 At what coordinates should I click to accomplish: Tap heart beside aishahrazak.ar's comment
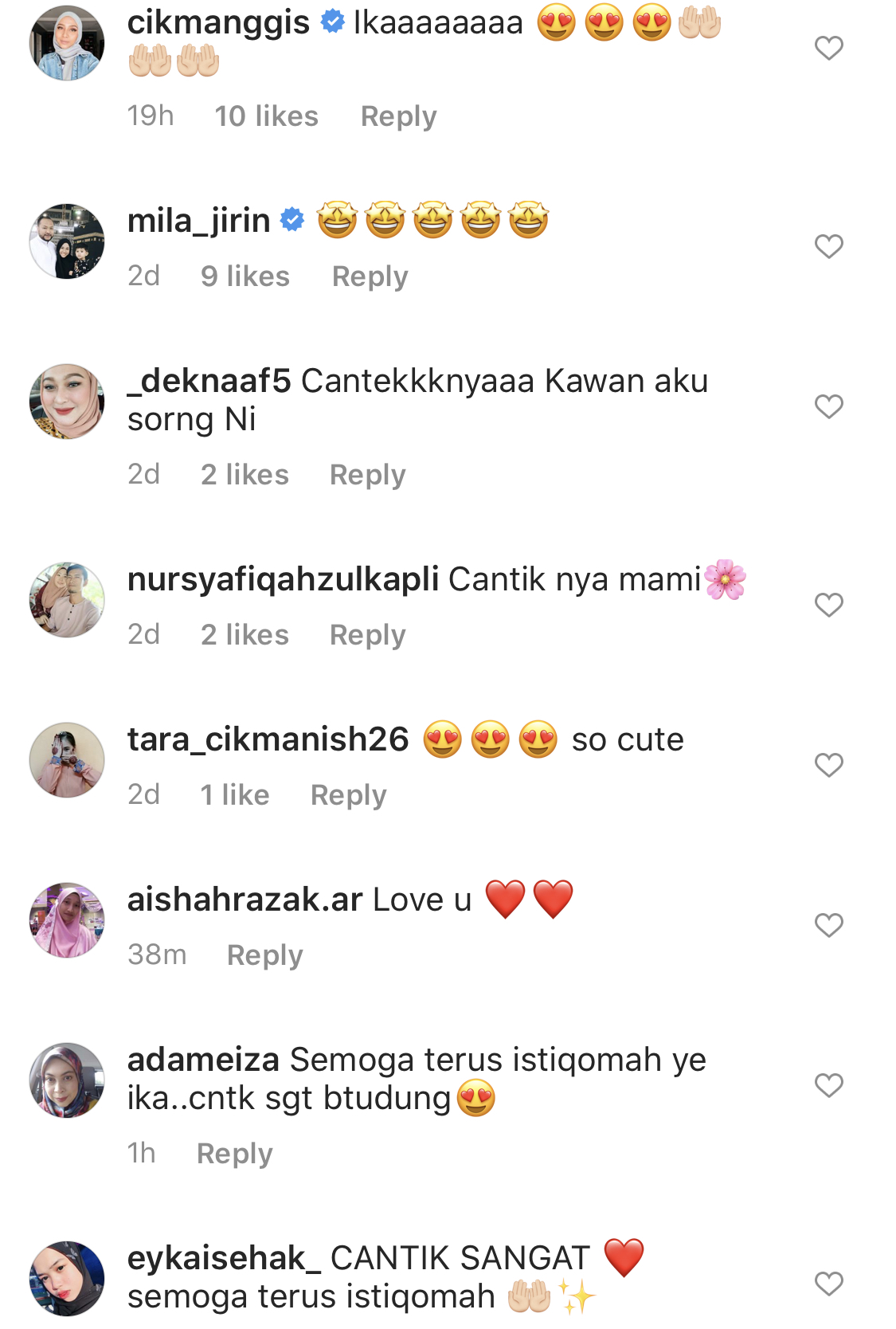tap(828, 926)
